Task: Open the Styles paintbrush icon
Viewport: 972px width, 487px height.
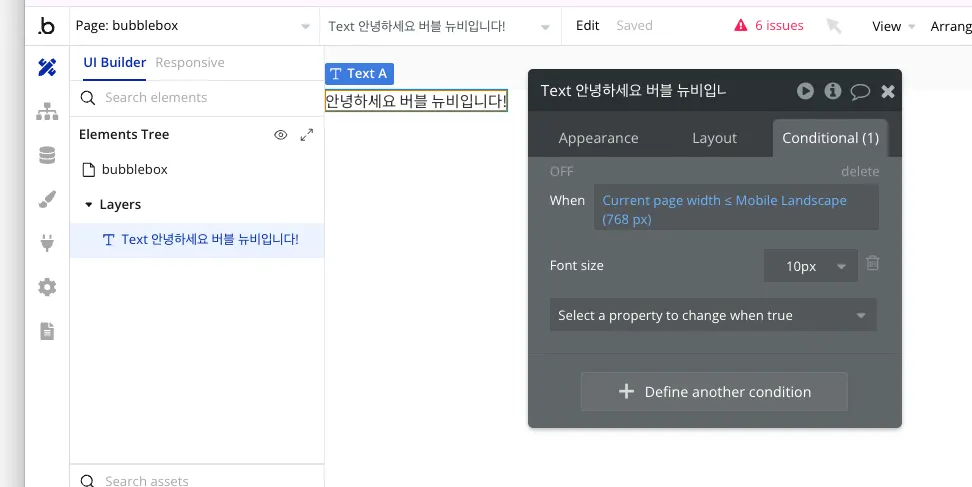Action: [x=47, y=200]
